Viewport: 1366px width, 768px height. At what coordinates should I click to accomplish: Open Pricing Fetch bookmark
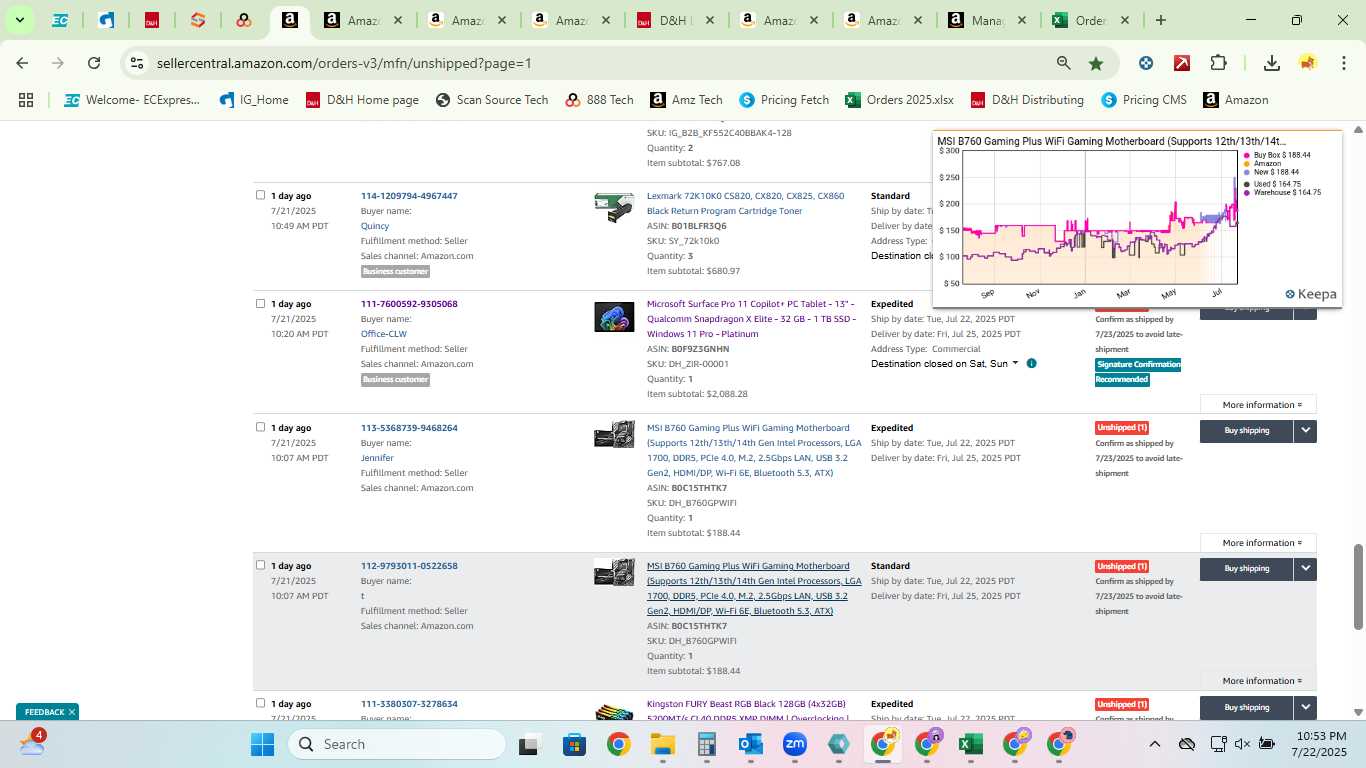point(784,100)
